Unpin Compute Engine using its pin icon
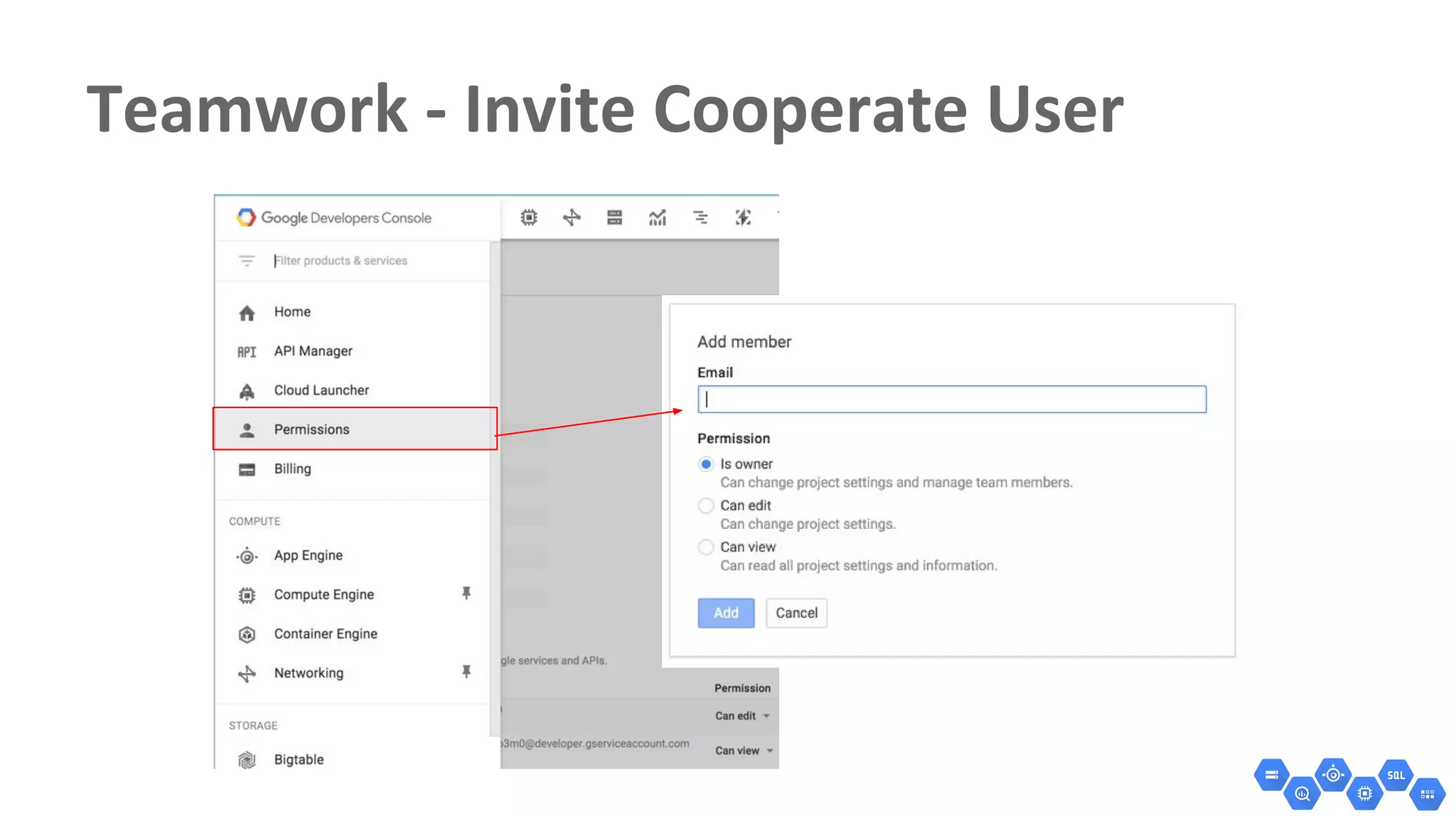1456x819 pixels. 466,593
